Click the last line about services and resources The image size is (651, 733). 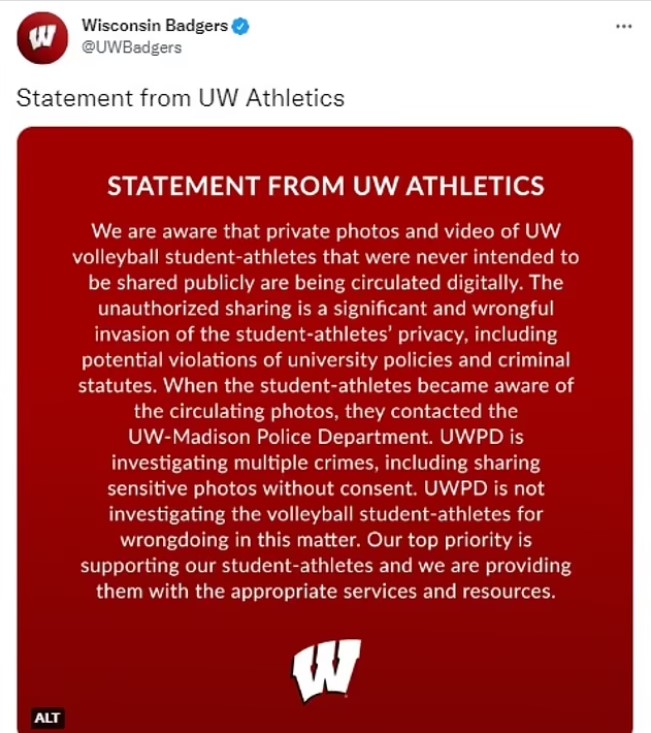326,591
